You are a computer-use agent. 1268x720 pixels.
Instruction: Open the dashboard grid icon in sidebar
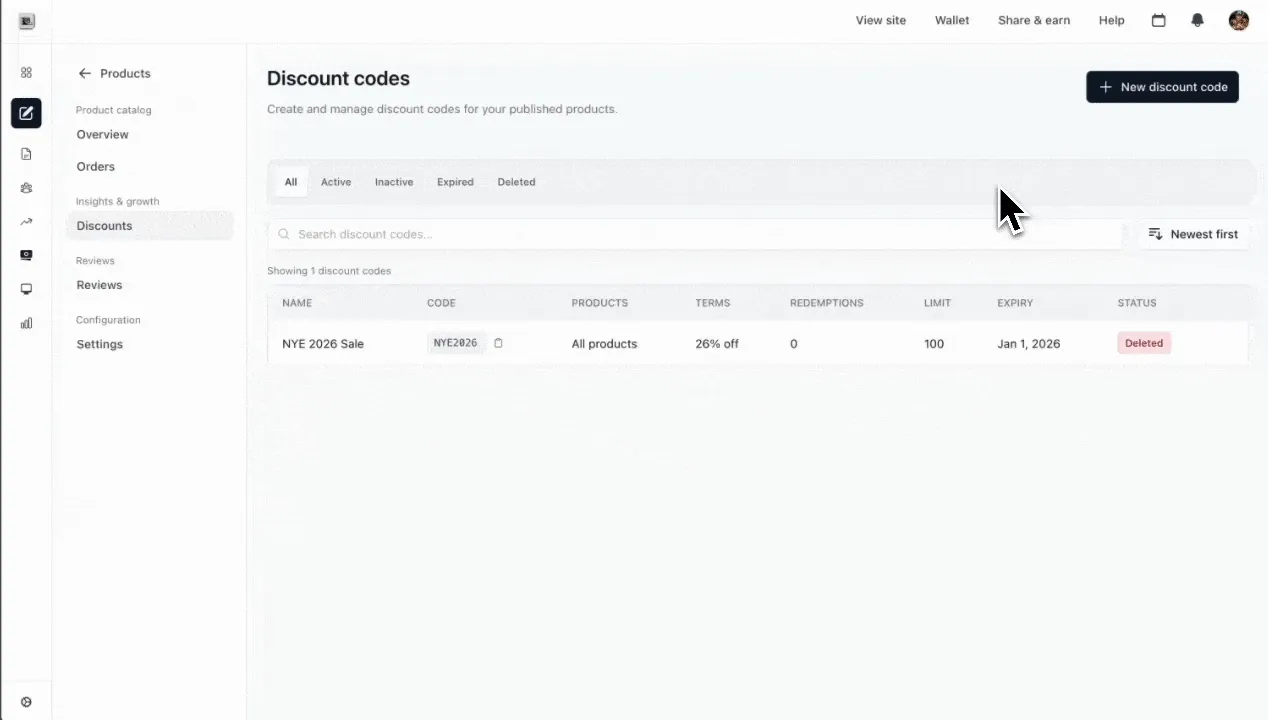(26, 73)
